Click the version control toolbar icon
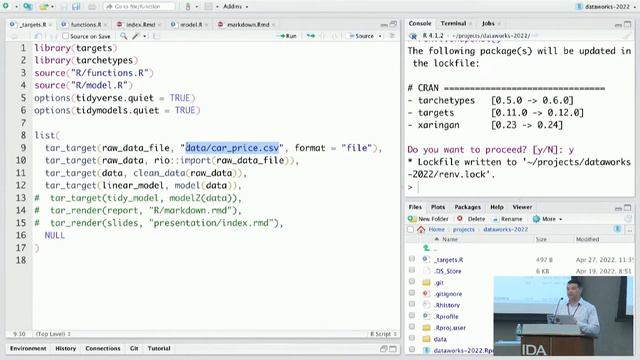The image size is (640, 360). point(188,7)
